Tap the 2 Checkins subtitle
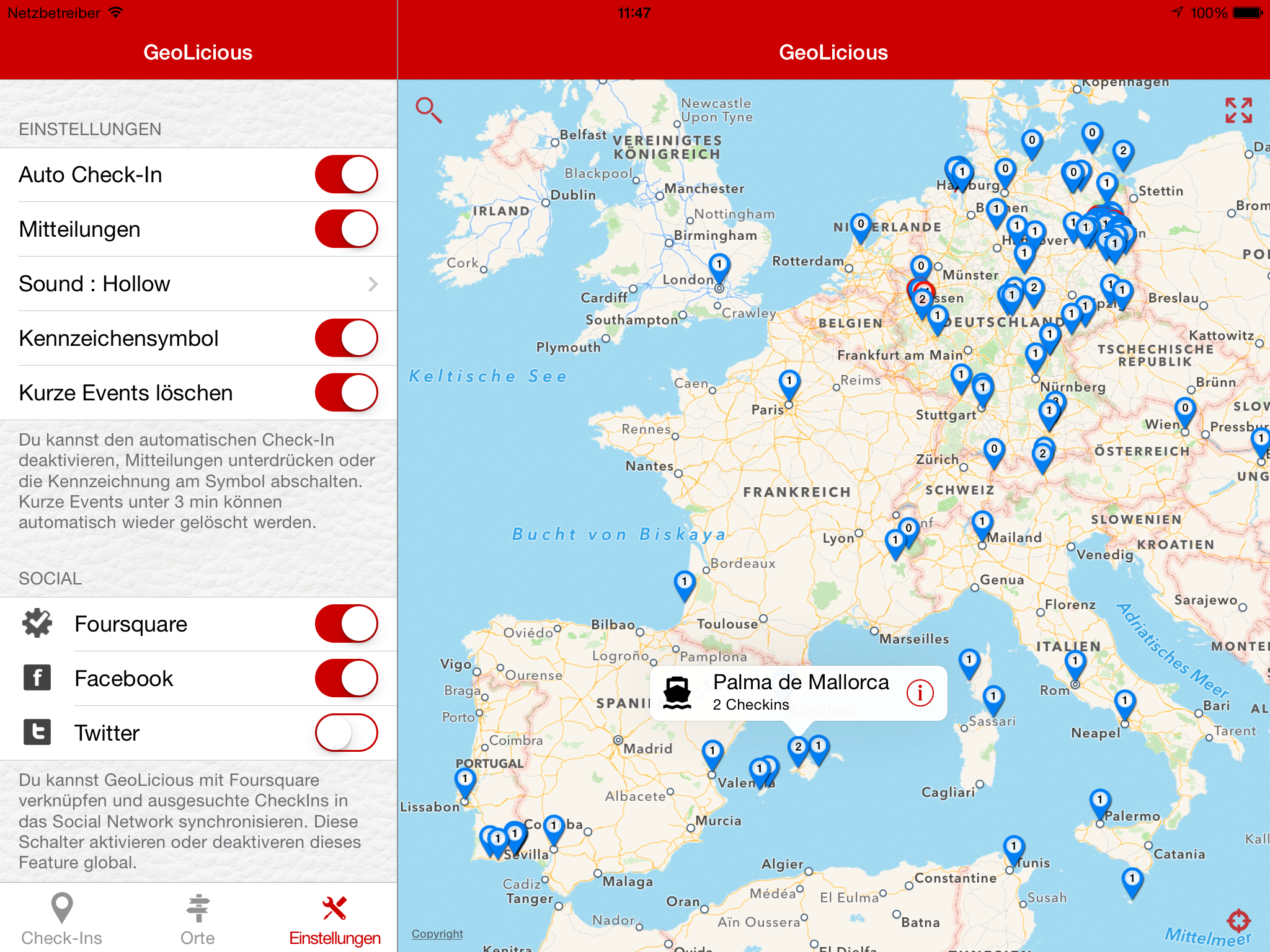Screen dimensions: 1270x952 click(x=751, y=705)
